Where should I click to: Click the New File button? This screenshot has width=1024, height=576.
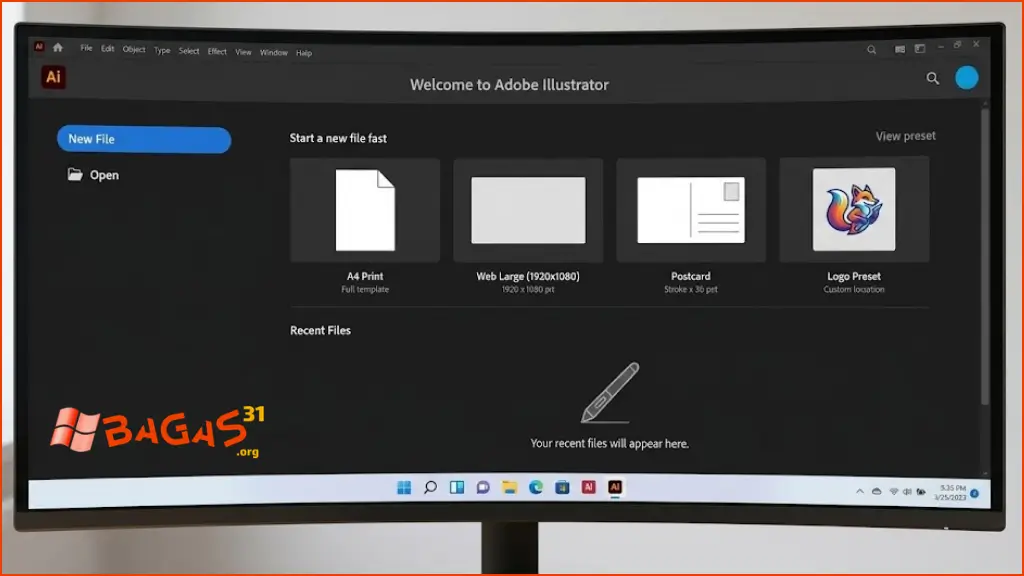coord(144,140)
